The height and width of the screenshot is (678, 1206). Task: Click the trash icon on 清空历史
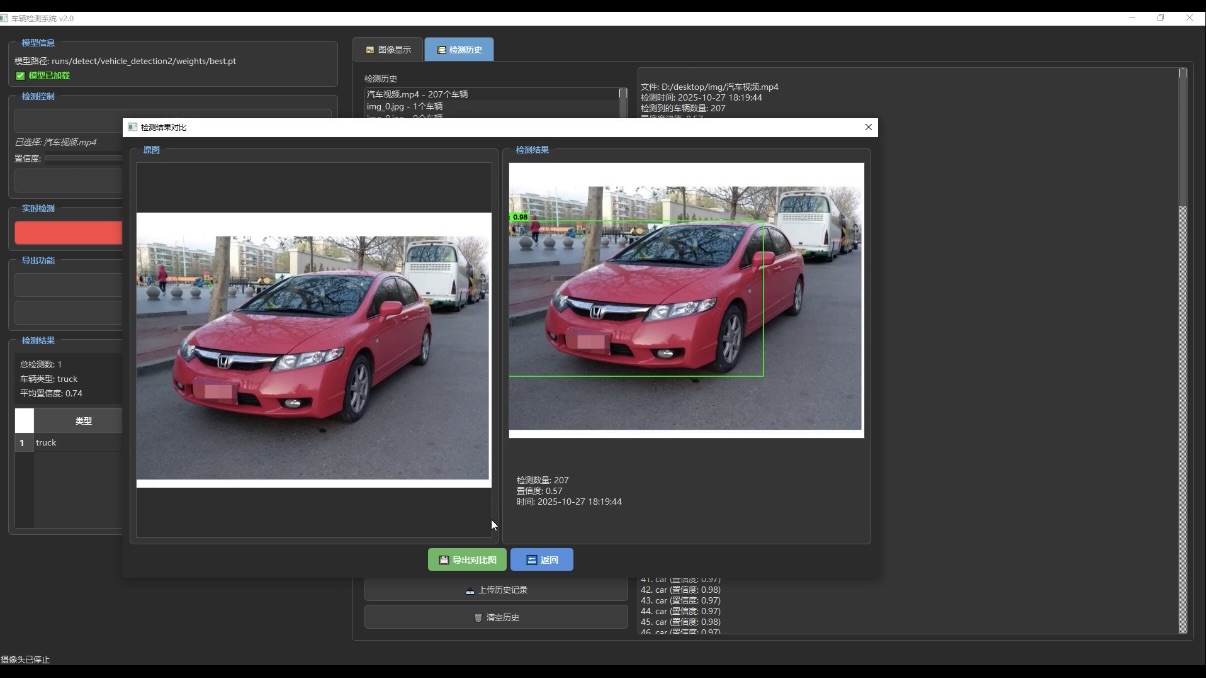(478, 618)
